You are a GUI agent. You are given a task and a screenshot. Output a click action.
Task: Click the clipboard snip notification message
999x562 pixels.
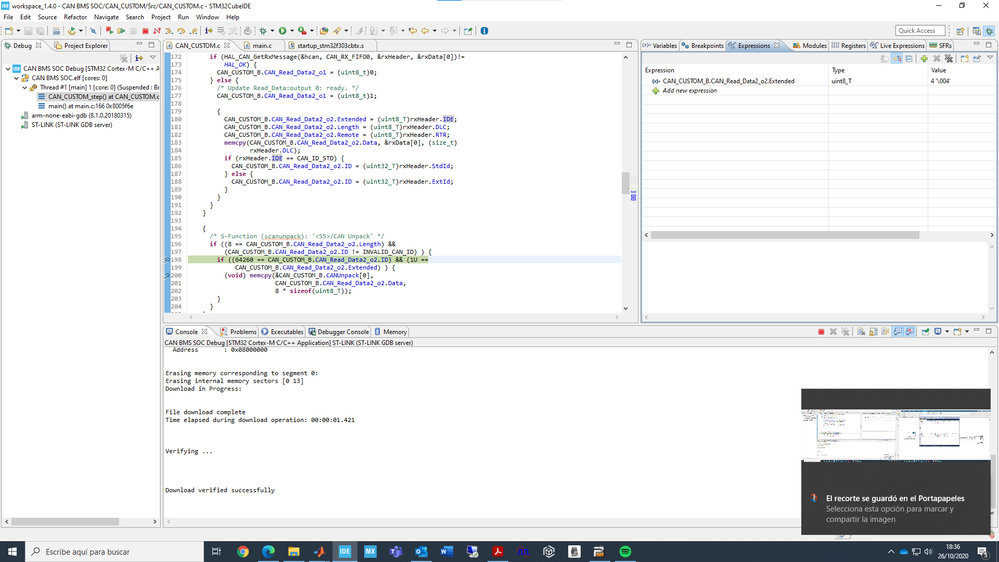coord(896,508)
